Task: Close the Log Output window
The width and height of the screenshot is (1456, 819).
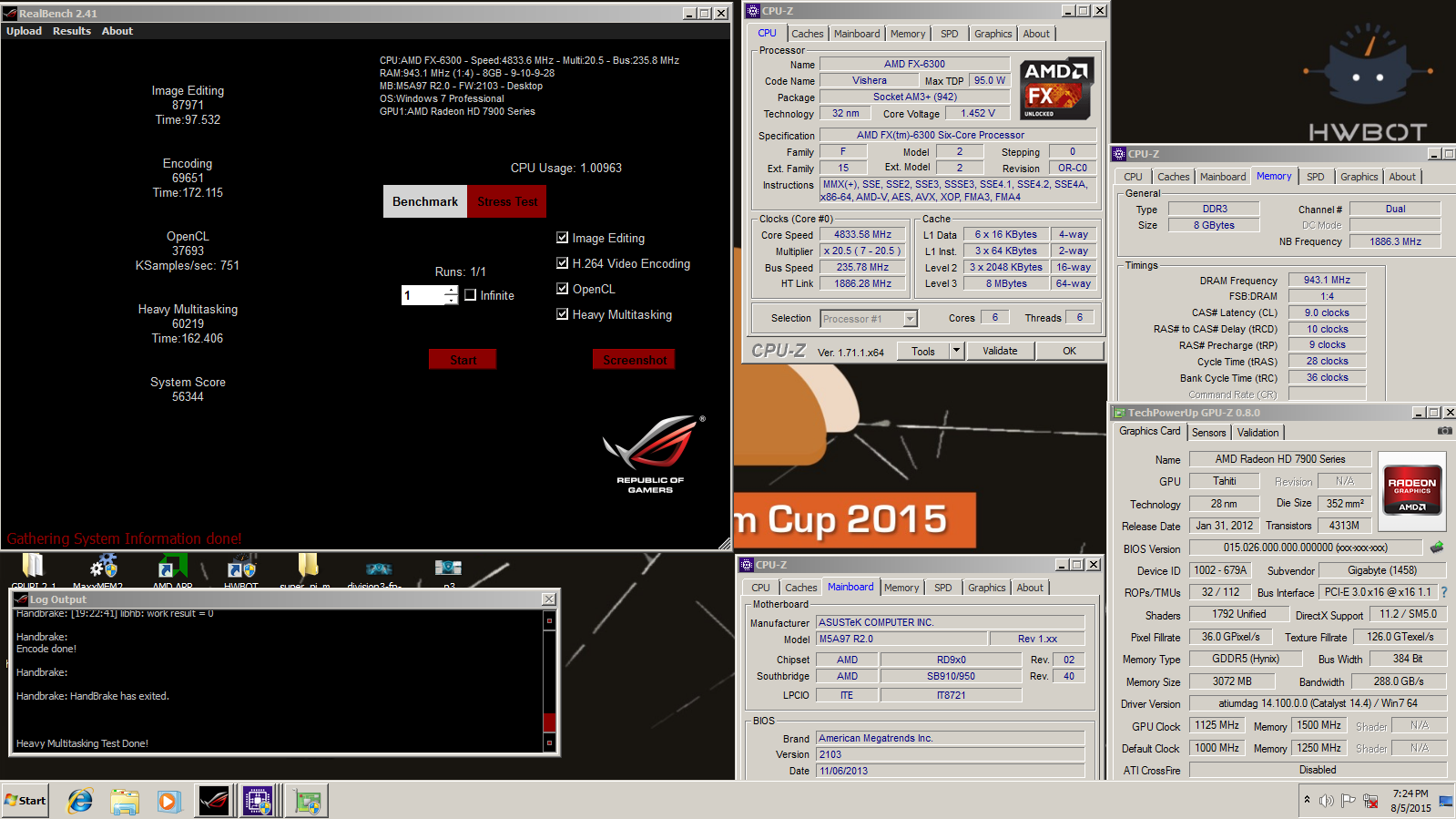Action: pyautogui.click(x=549, y=599)
